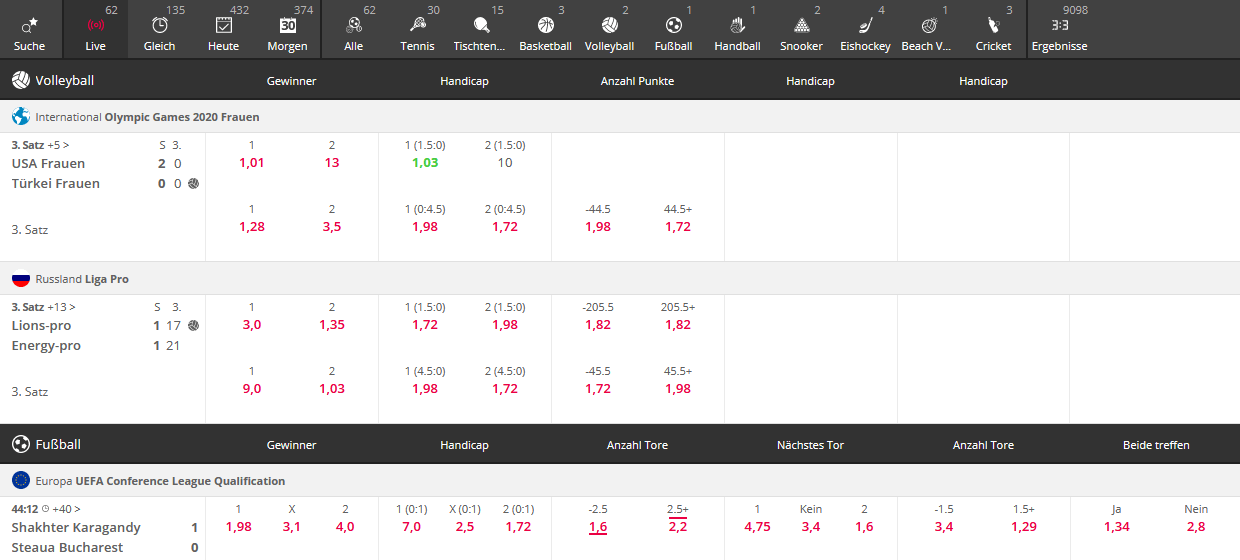Select over 2.5+ goals odds 2,2
This screenshot has height=560, width=1240.
click(678, 527)
